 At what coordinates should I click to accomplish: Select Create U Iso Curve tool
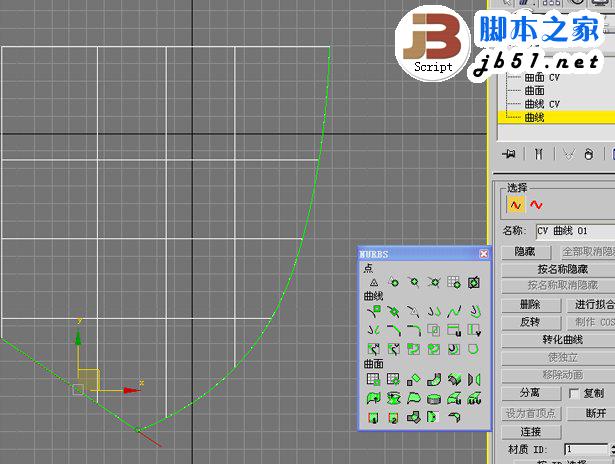pyautogui.click(x=454, y=330)
